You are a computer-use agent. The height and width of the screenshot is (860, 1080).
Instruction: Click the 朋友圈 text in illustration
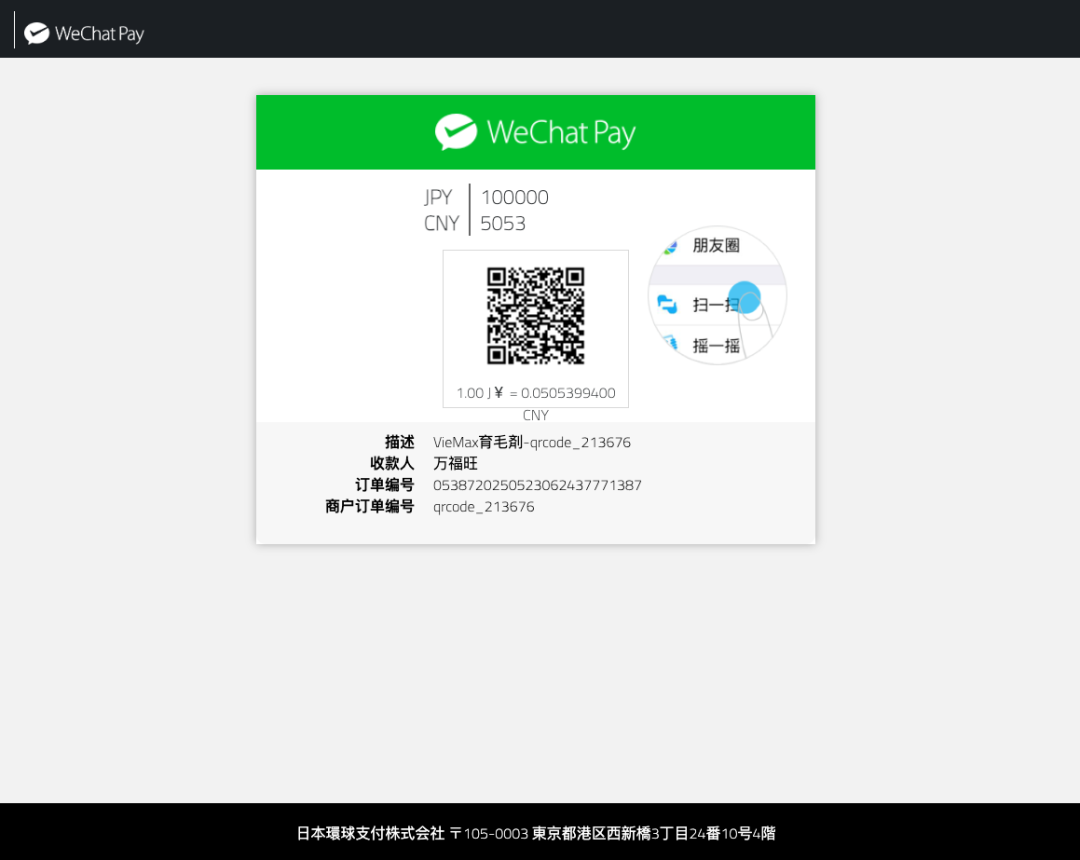716,245
